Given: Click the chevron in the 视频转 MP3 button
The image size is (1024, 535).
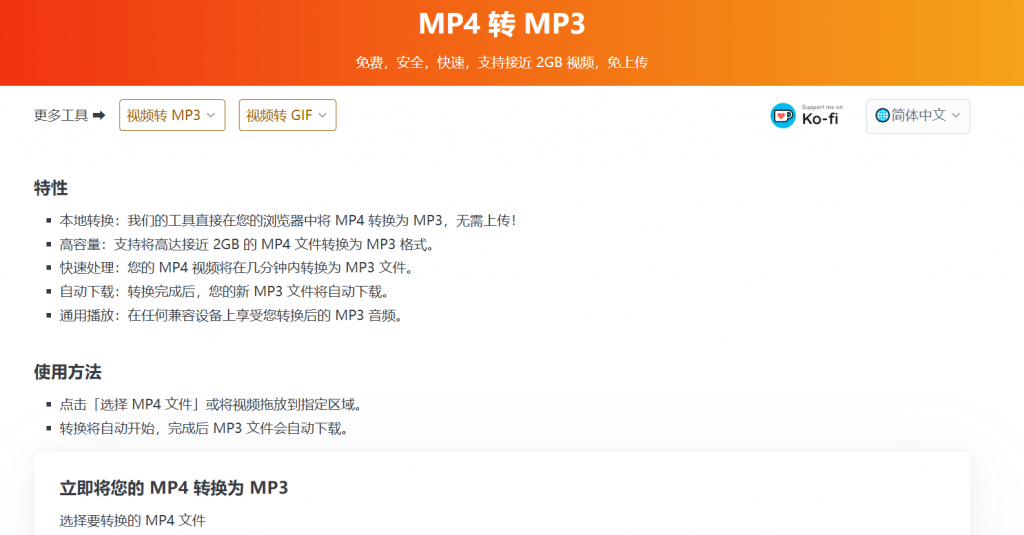Looking at the screenshot, I should pyautogui.click(x=211, y=115).
